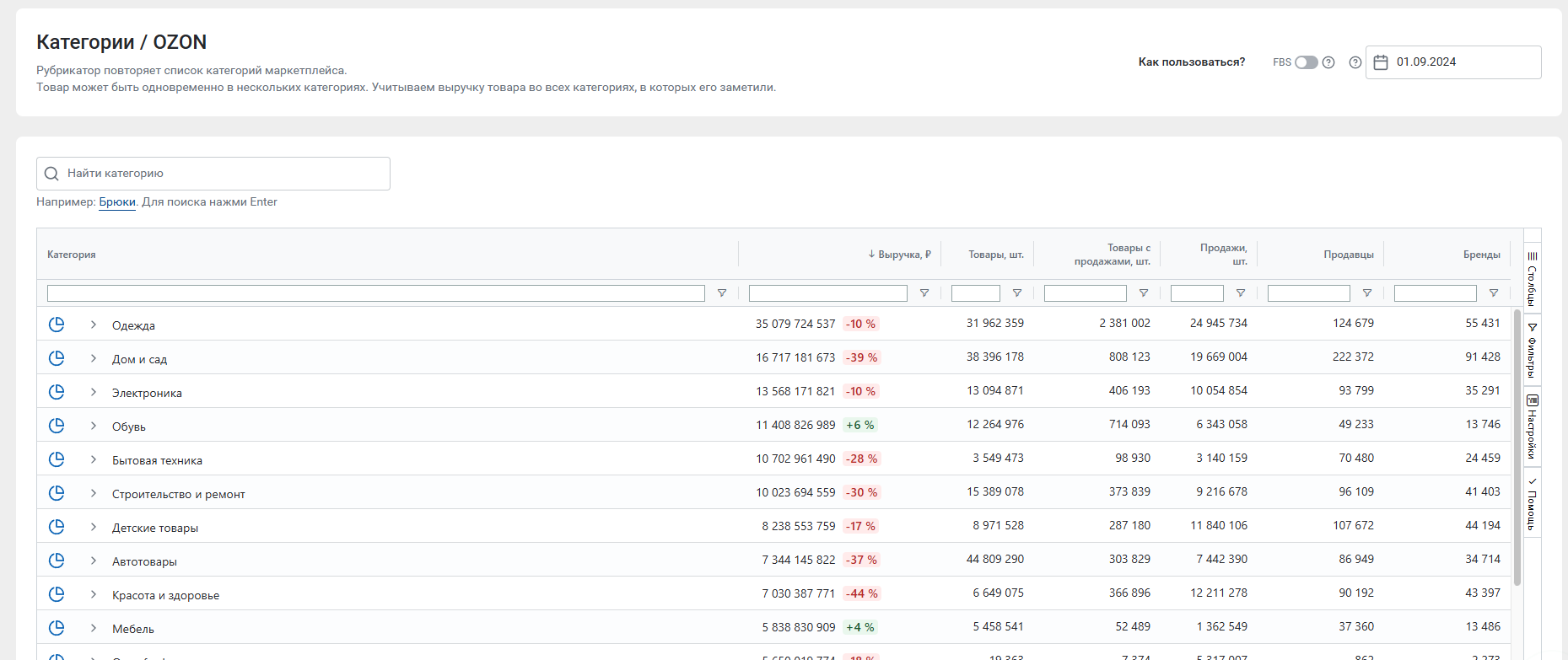Toggle the FBS switch

click(x=1307, y=62)
